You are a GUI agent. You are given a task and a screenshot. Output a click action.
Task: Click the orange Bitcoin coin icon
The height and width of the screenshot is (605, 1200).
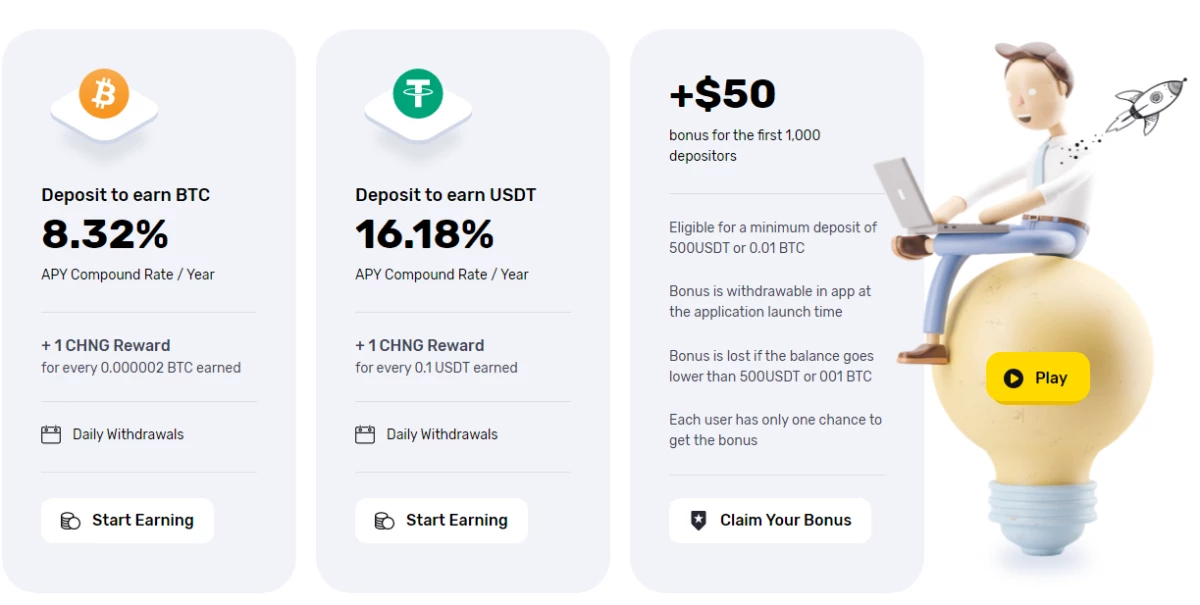[x=104, y=94]
